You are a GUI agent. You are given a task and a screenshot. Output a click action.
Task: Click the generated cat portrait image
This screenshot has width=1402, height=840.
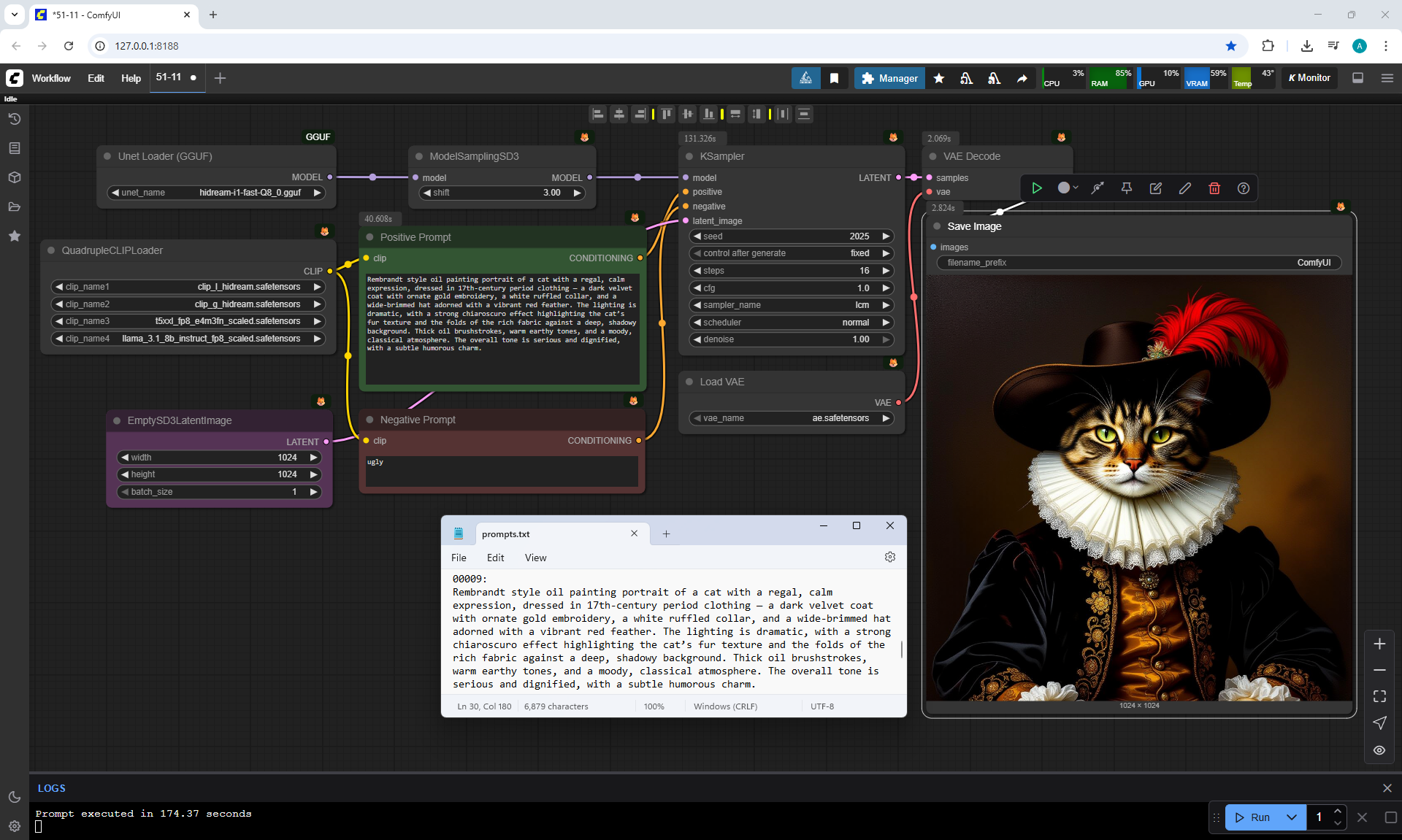tap(1138, 489)
